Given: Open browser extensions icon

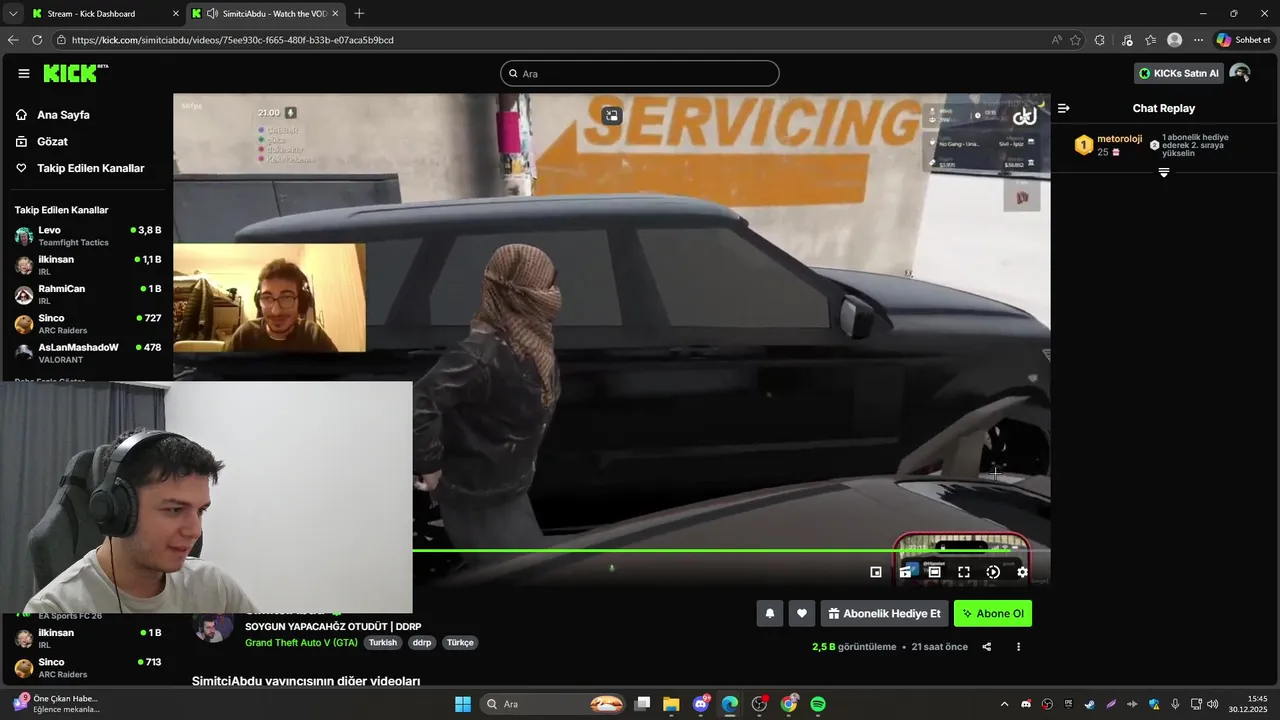Looking at the screenshot, I should click(1100, 40).
